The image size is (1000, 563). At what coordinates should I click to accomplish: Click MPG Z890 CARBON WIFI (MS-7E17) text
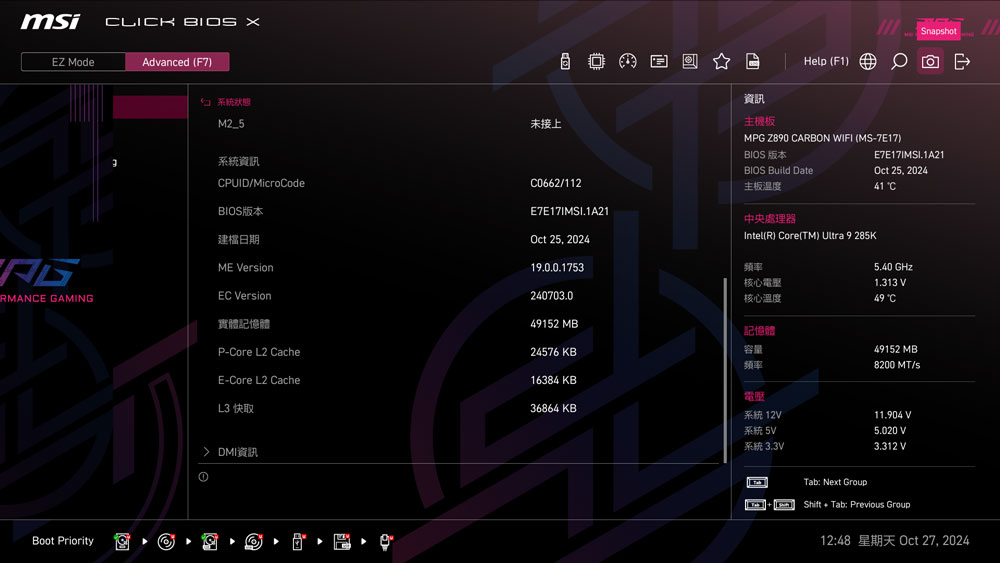[x=822, y=138]
